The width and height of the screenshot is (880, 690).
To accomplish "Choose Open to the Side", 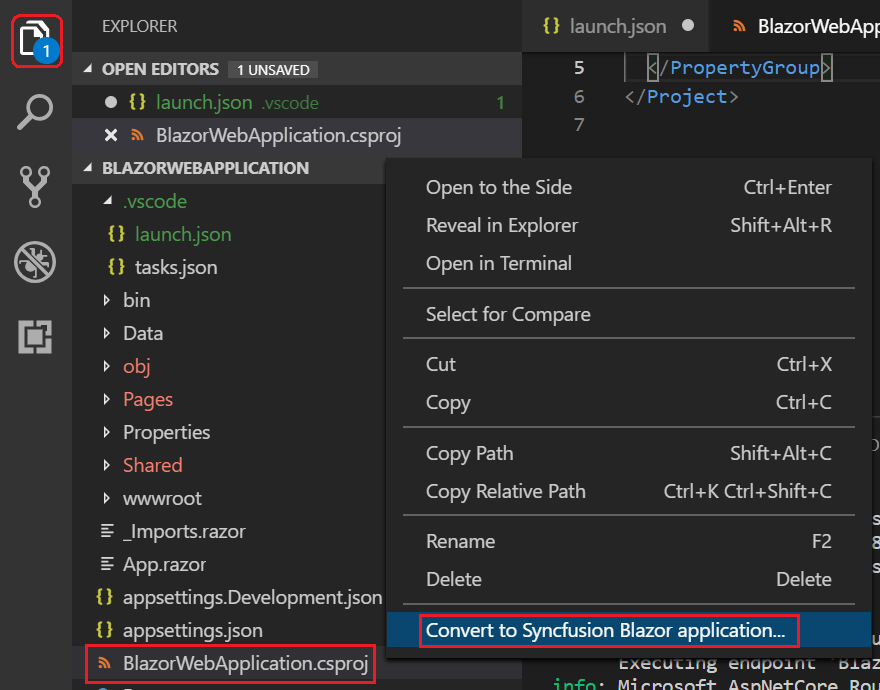I will pos(499,187).
